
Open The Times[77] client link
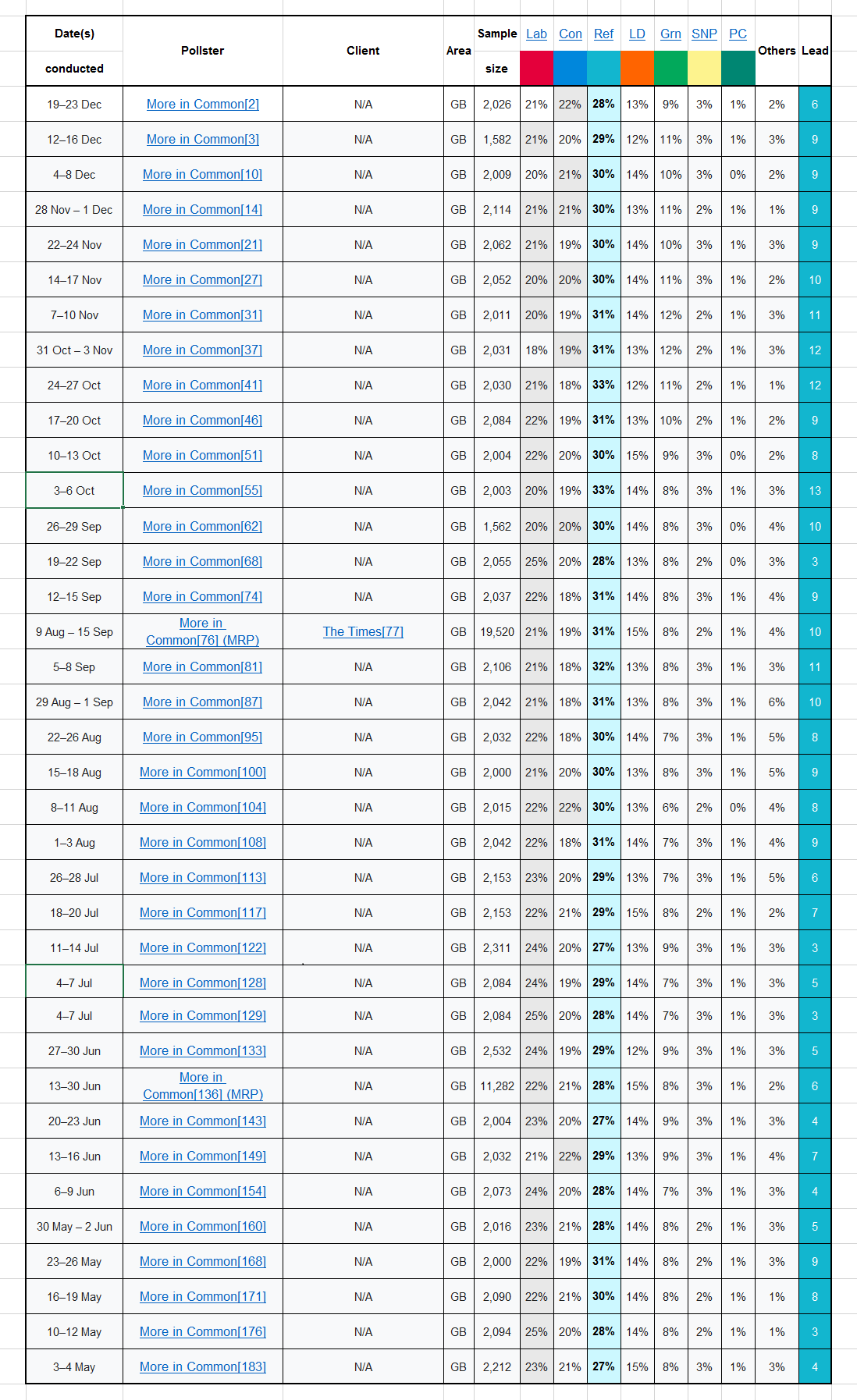(363, 631)
